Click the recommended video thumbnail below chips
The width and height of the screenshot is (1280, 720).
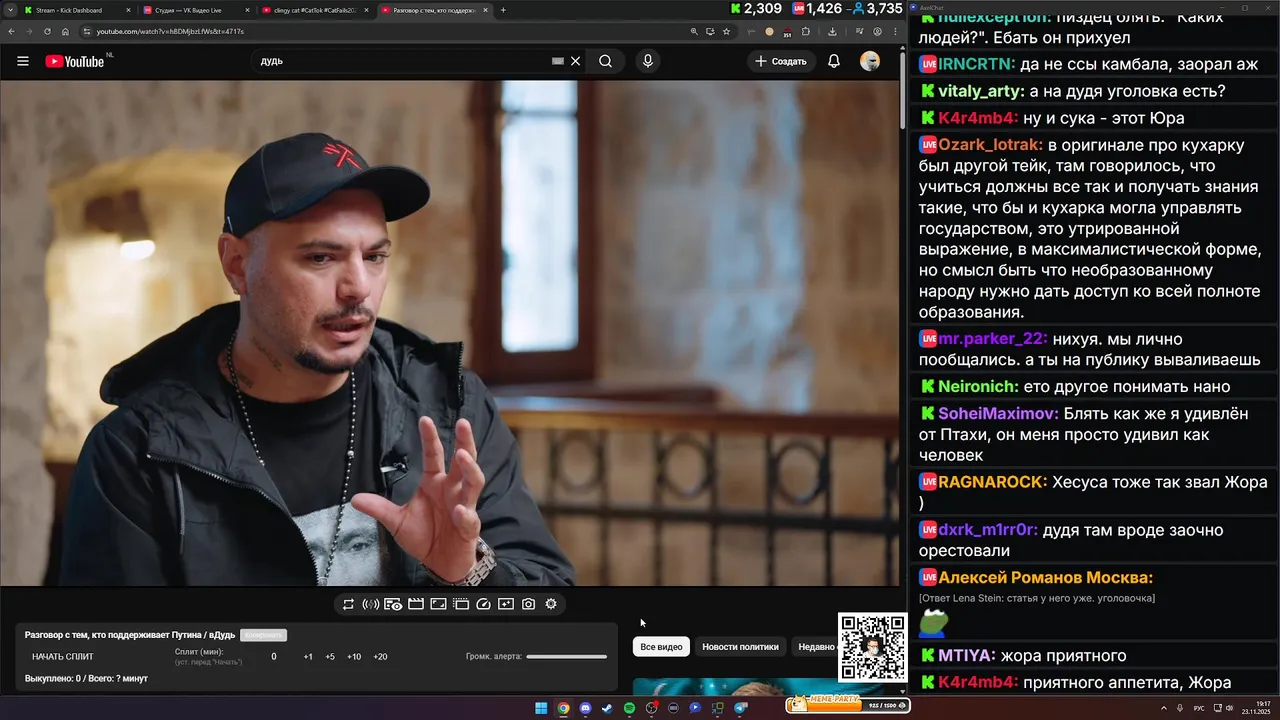tap(735, 686)
